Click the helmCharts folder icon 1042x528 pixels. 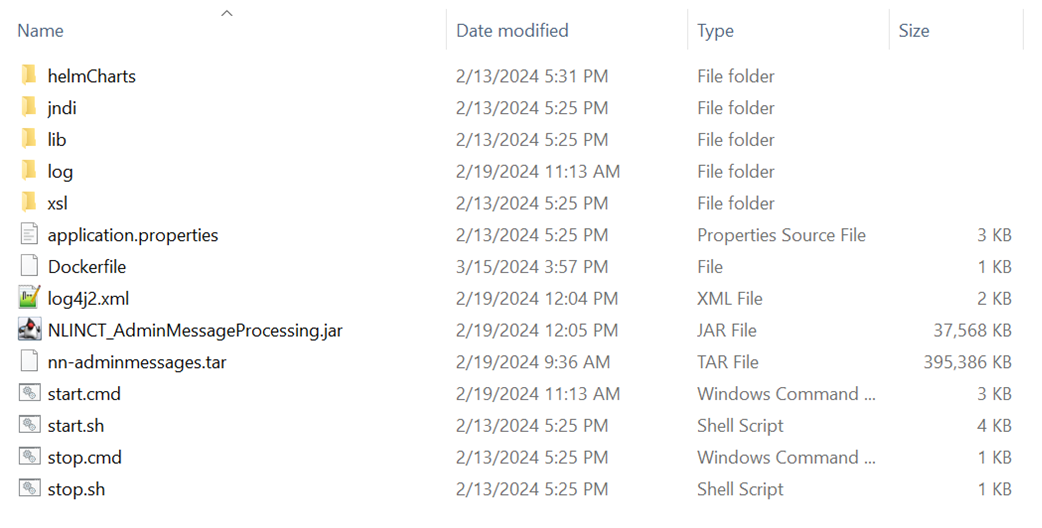click(29, 76)
